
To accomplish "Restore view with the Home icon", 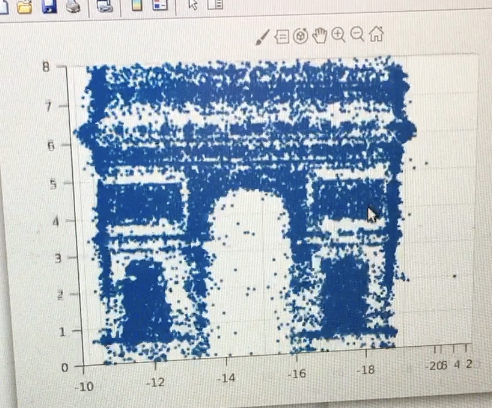I will point(376,34).
